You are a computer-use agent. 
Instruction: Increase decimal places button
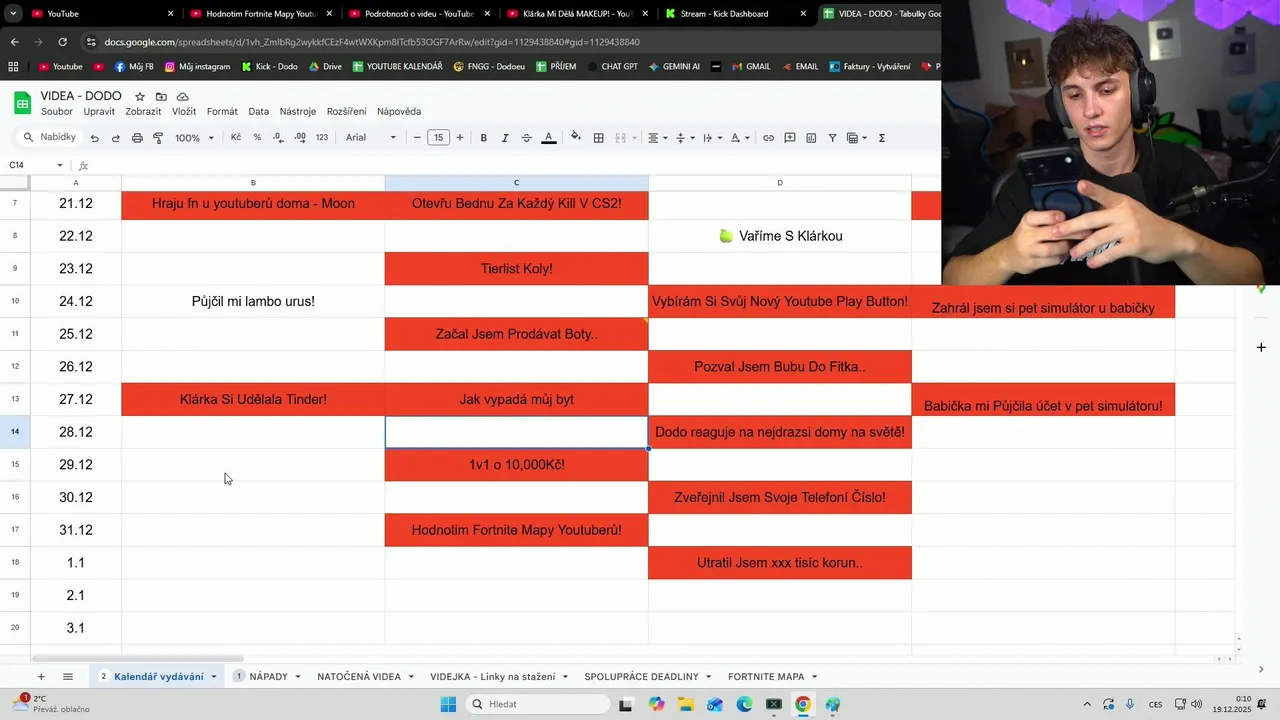point(300,138)
